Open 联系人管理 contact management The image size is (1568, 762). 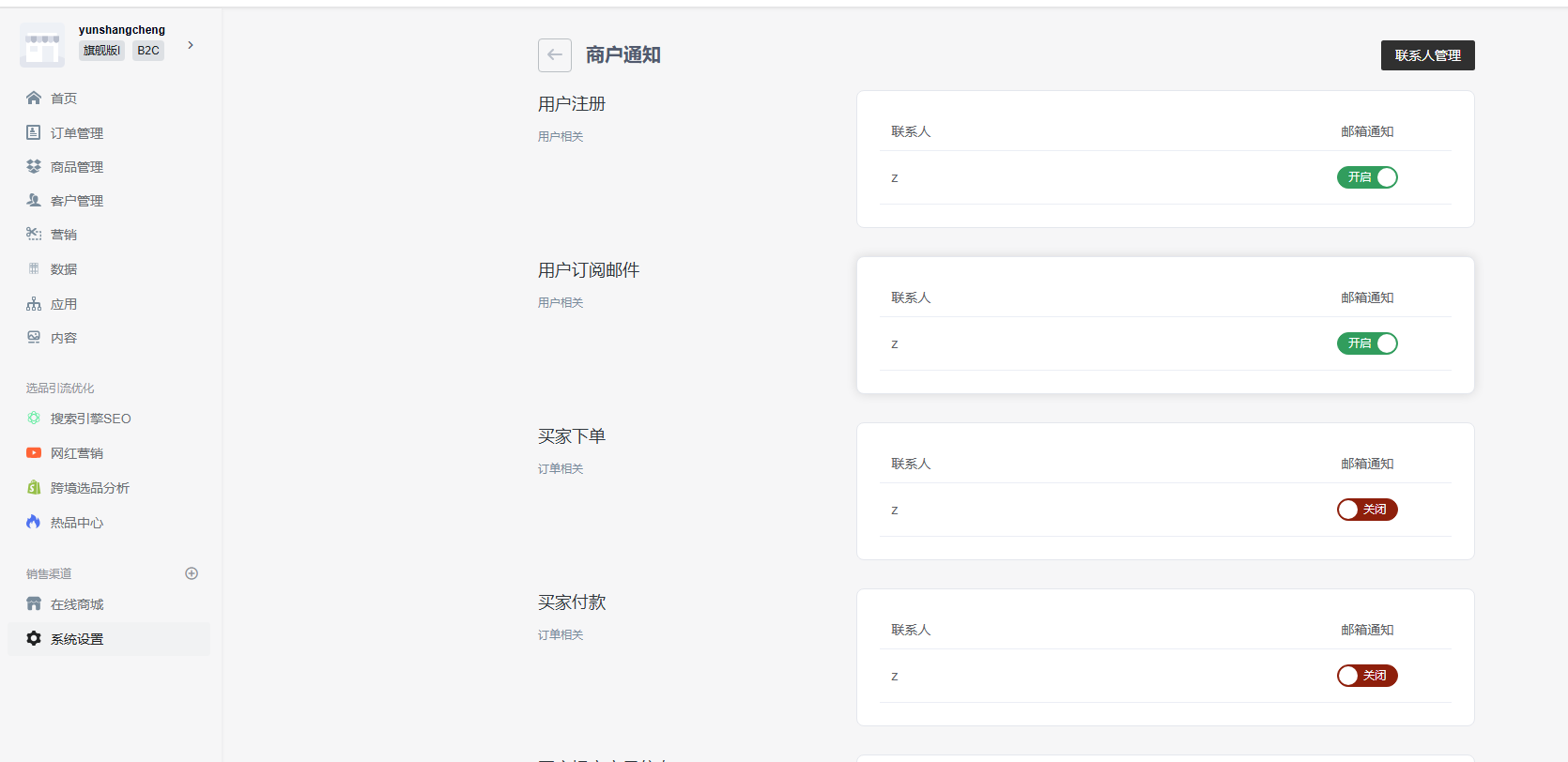coord(1427,55)
